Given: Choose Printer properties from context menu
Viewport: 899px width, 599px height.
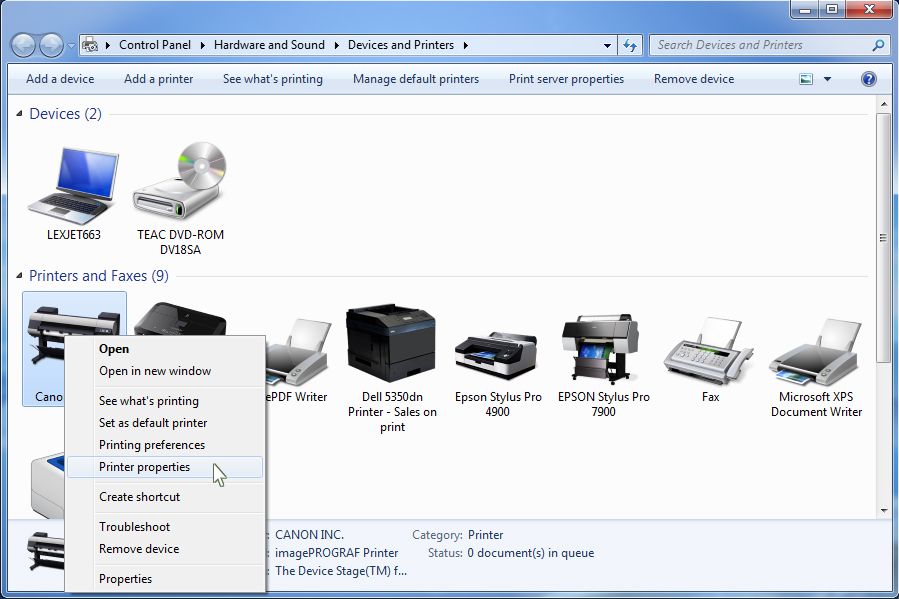Looking at the screenshot, I should (144, 467).
